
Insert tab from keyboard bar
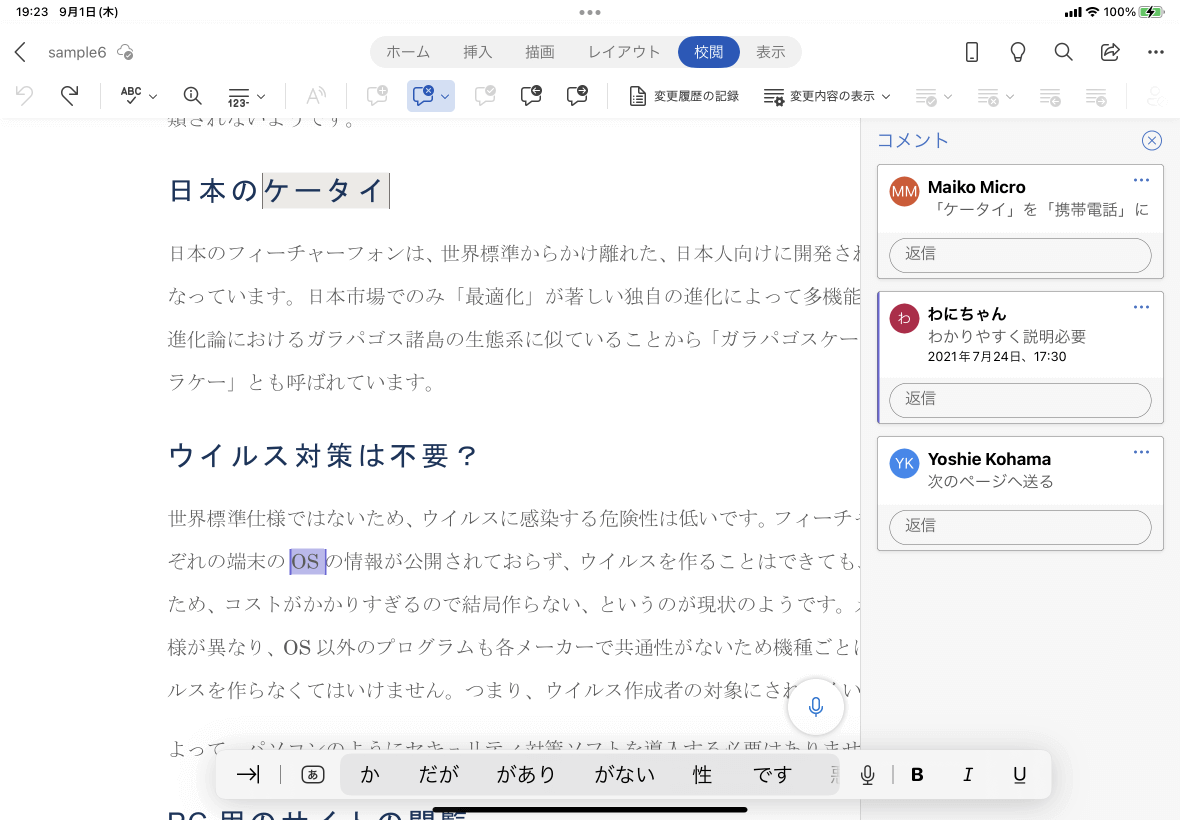point(248,775)
